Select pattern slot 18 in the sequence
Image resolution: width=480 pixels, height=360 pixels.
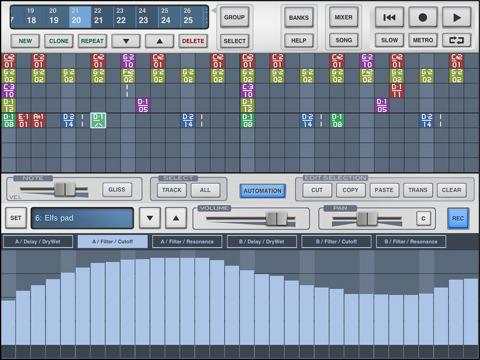31,17
